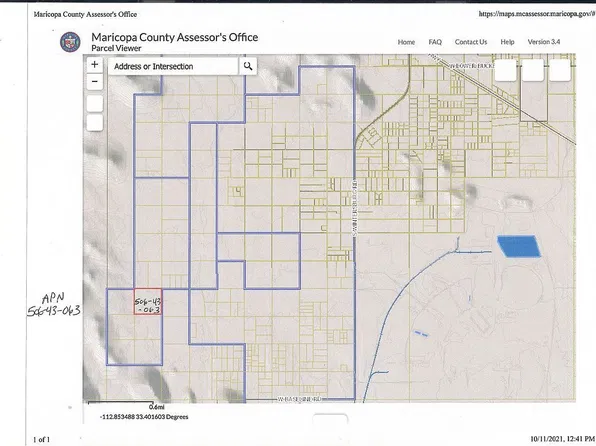Zoom in with the plus button
The width and height of the screenshot is (596, 446).
95,65
